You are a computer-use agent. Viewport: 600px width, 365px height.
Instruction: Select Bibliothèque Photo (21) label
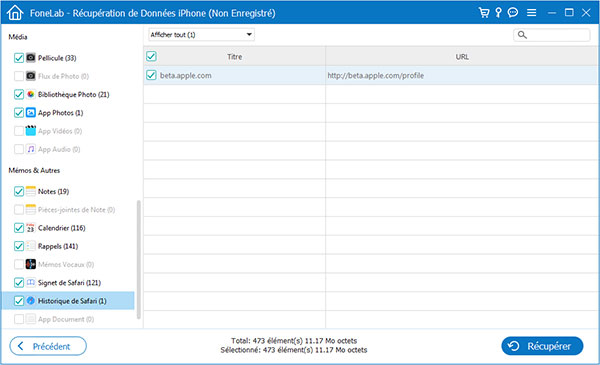(73, 95)
